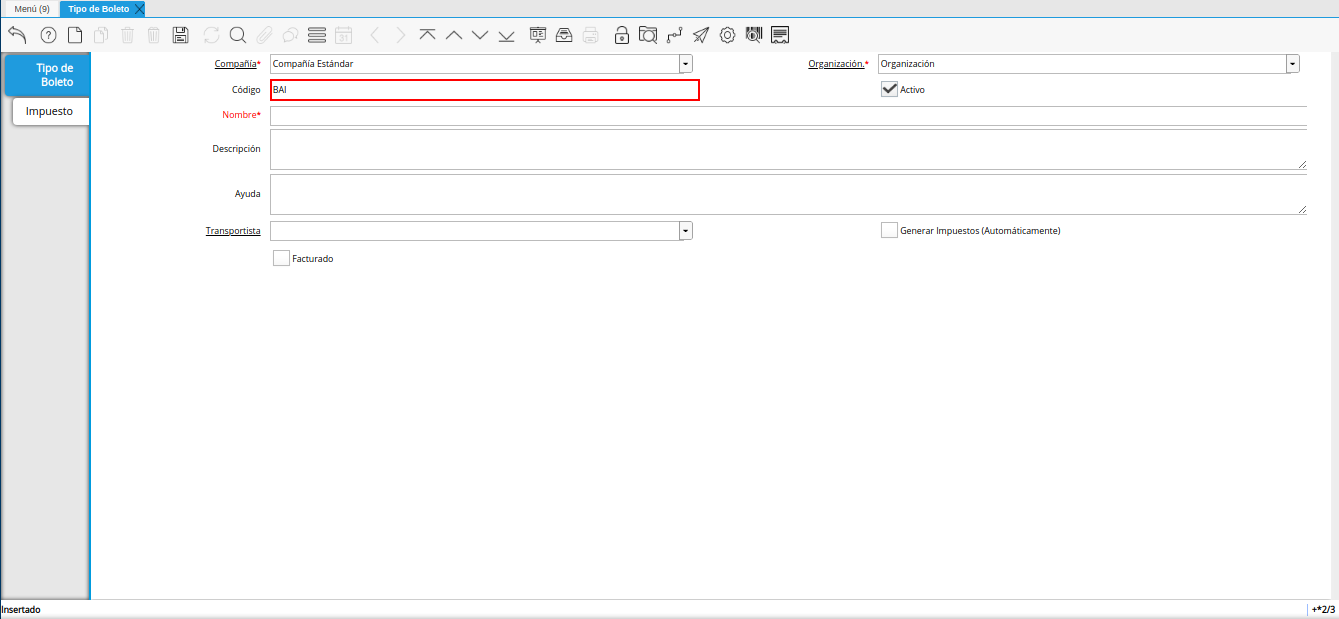Switch to the Menú (9) tab

point(32,8)
